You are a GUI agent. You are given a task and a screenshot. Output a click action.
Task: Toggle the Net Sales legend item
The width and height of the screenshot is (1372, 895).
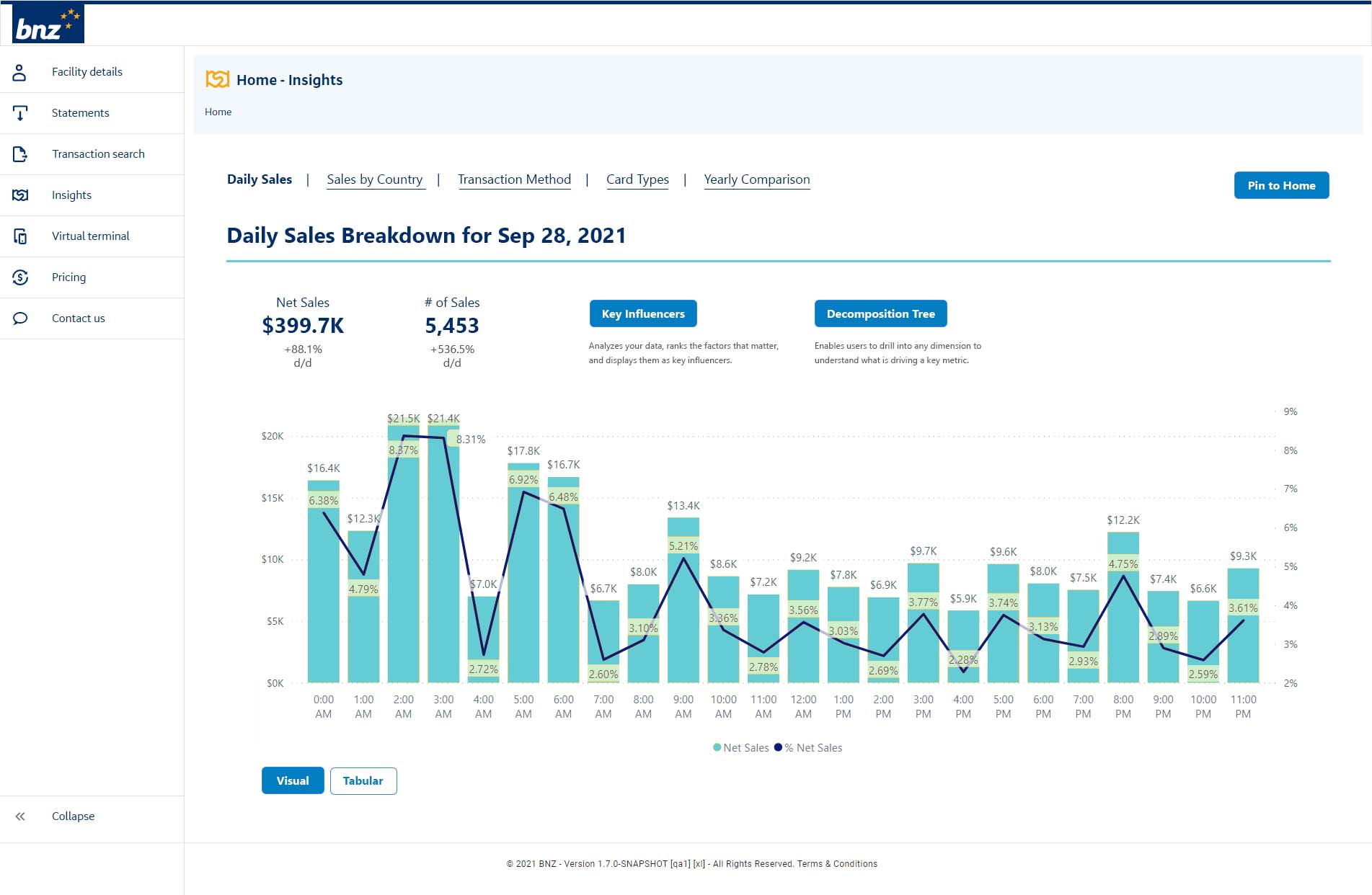[x=740, y=747]
